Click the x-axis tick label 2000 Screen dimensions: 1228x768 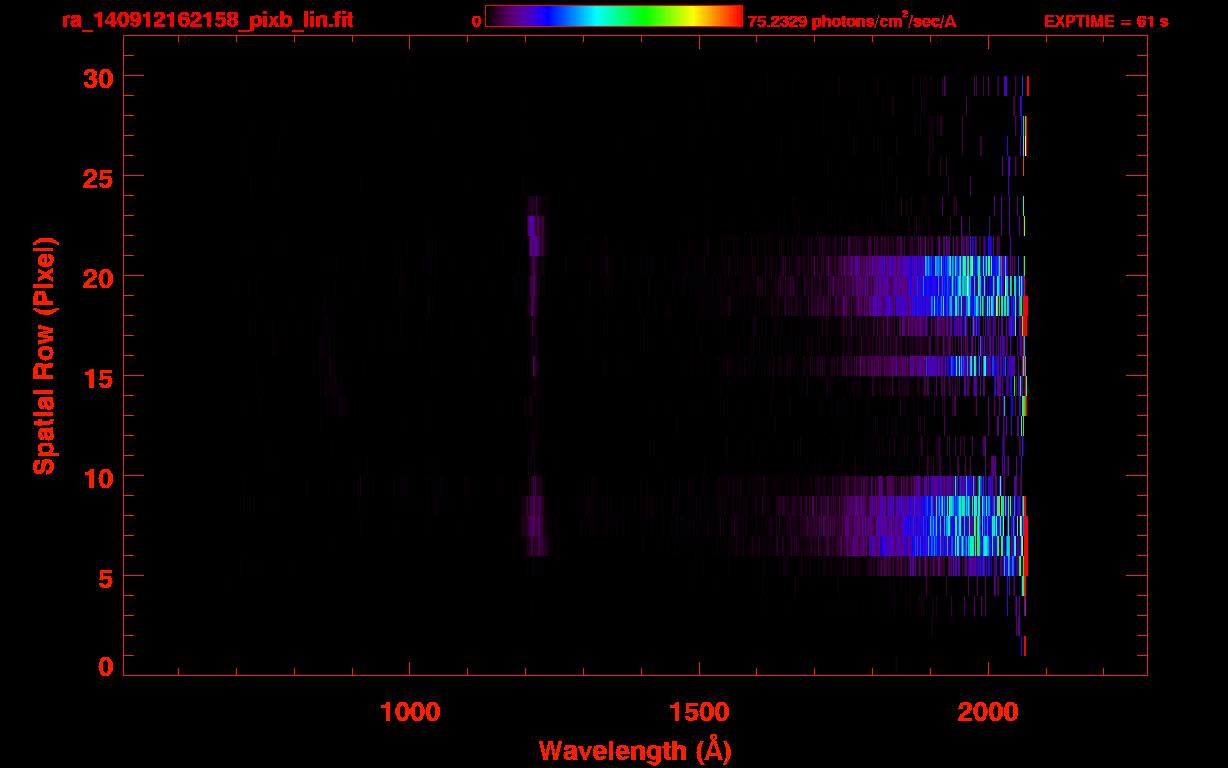[988, 713]
